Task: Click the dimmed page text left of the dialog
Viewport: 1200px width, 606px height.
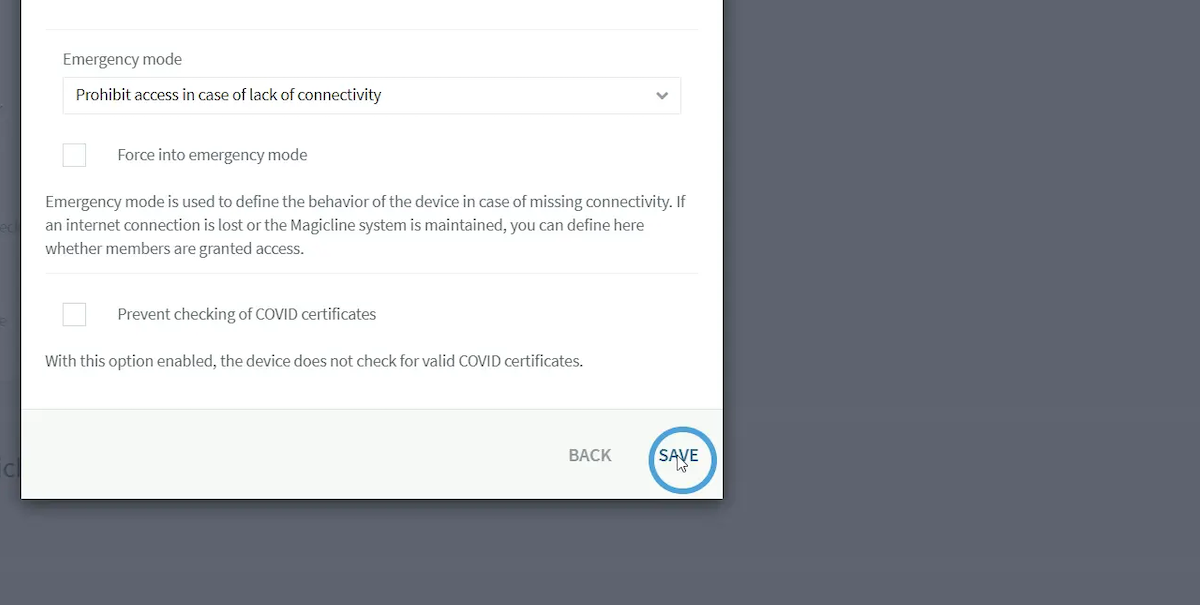Action: pos(8,468)
